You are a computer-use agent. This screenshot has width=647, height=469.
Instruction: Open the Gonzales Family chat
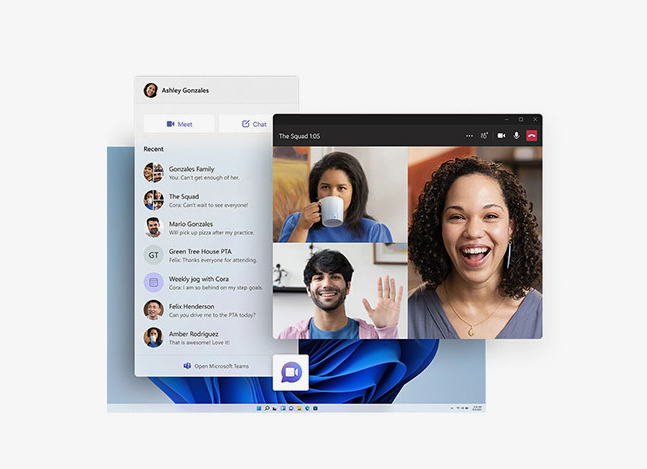(x=204, y=173)
